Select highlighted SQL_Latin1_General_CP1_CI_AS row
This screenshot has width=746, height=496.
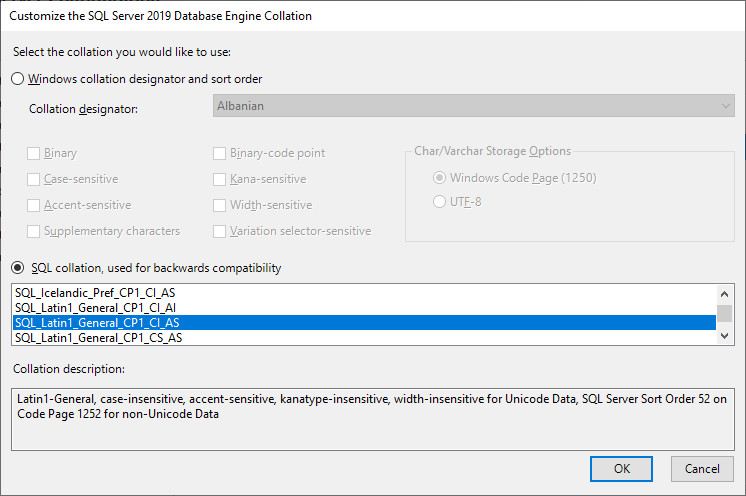[364, 322]
